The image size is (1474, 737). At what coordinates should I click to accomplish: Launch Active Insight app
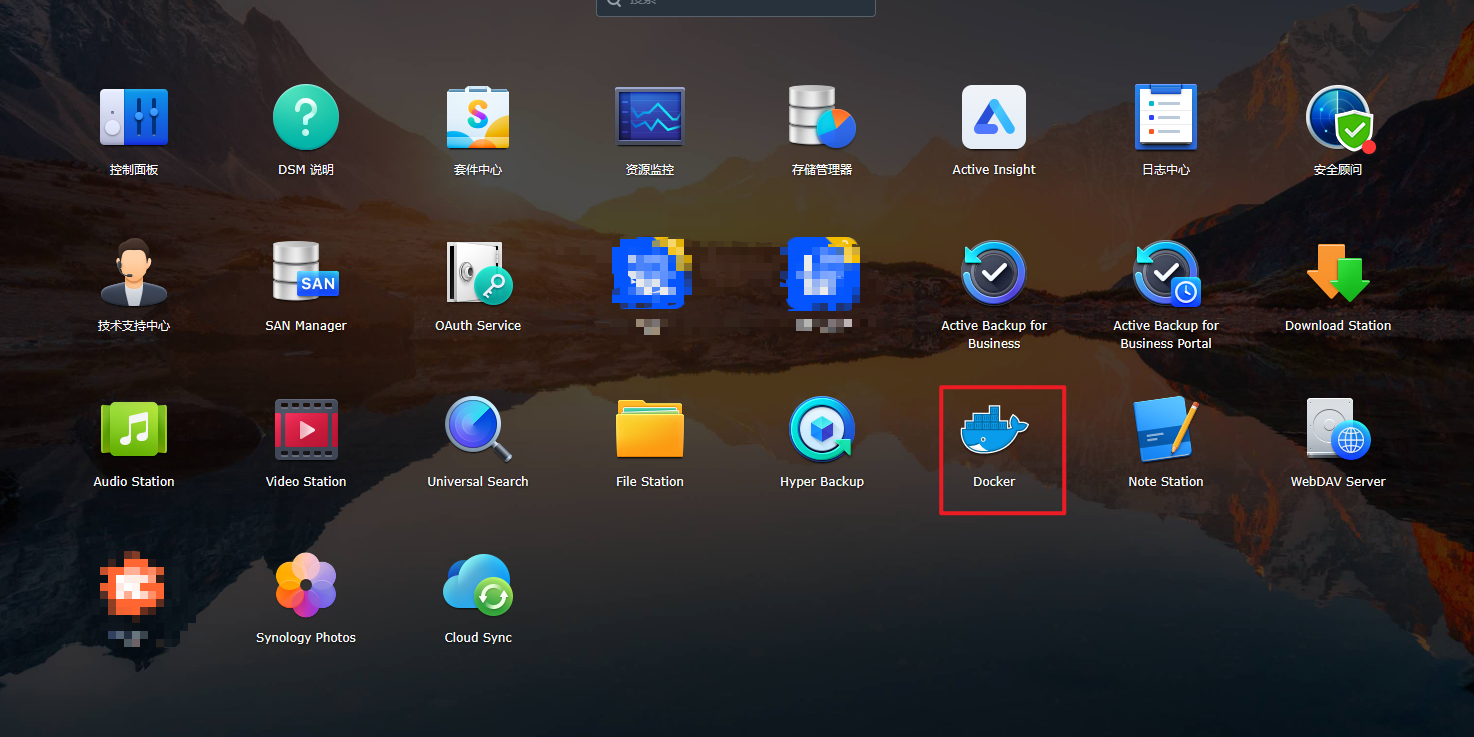click(x=994, y=117)
